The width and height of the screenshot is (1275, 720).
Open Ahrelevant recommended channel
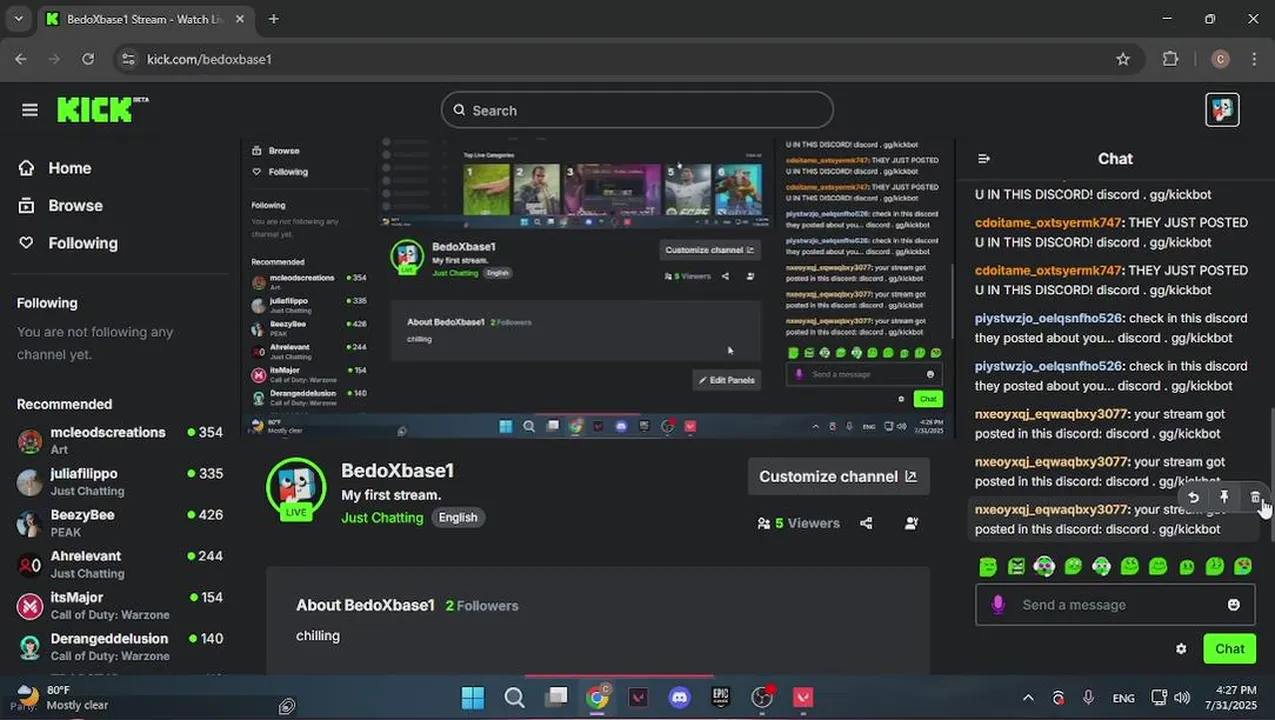pos(120,564)
